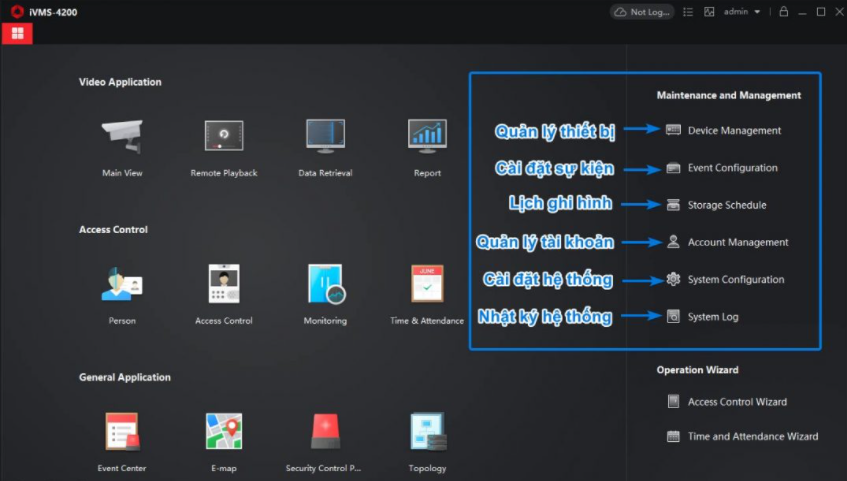Click Device Management icon
The height and width of the screenshot is (481, 847).
(x=673, y=130)
